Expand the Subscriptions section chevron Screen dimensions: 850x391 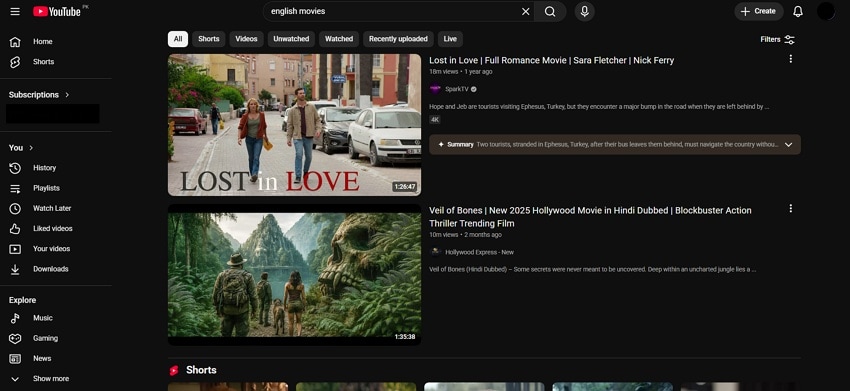pyautogui.click(x=67, y=95)
